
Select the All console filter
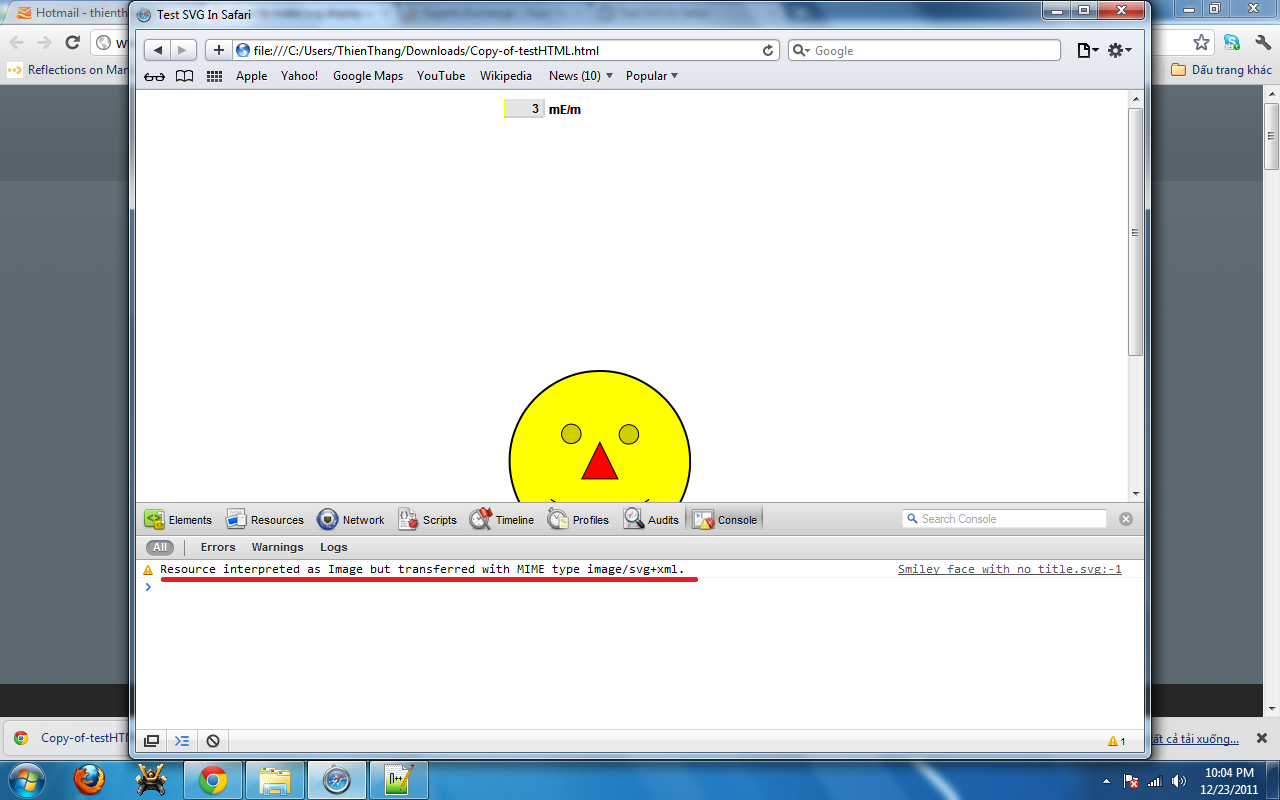(160, 547)
